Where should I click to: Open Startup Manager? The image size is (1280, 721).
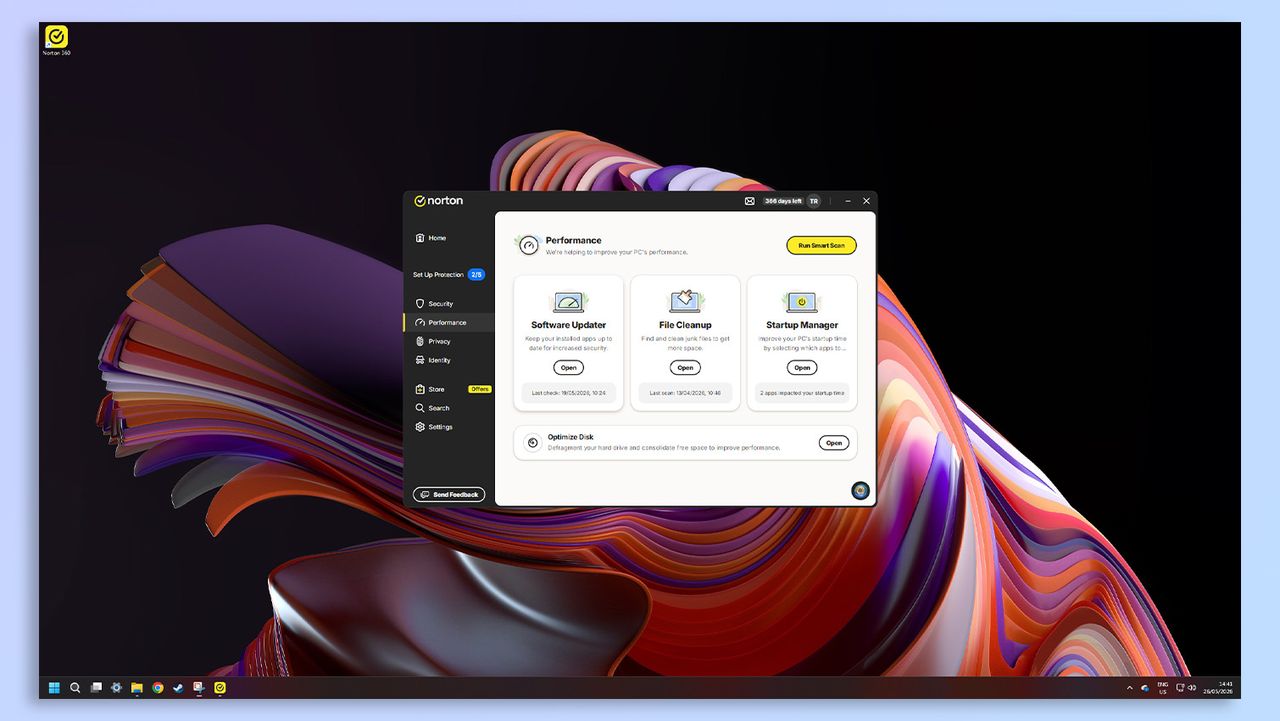coord(802,367)
